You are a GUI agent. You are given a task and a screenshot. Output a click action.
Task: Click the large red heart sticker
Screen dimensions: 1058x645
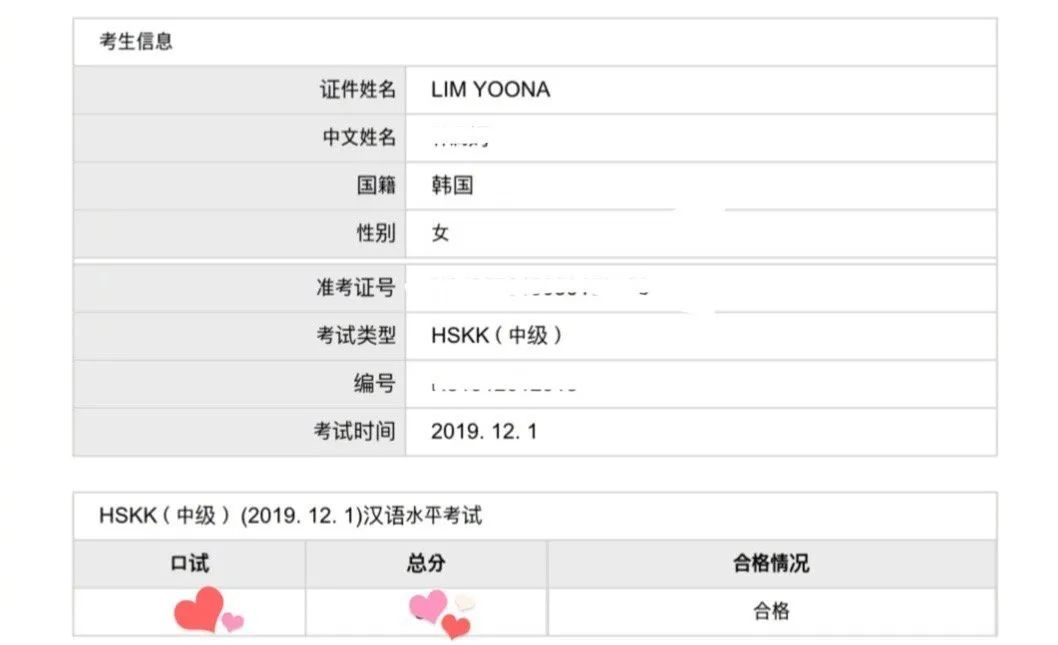(x=198, y=609)
